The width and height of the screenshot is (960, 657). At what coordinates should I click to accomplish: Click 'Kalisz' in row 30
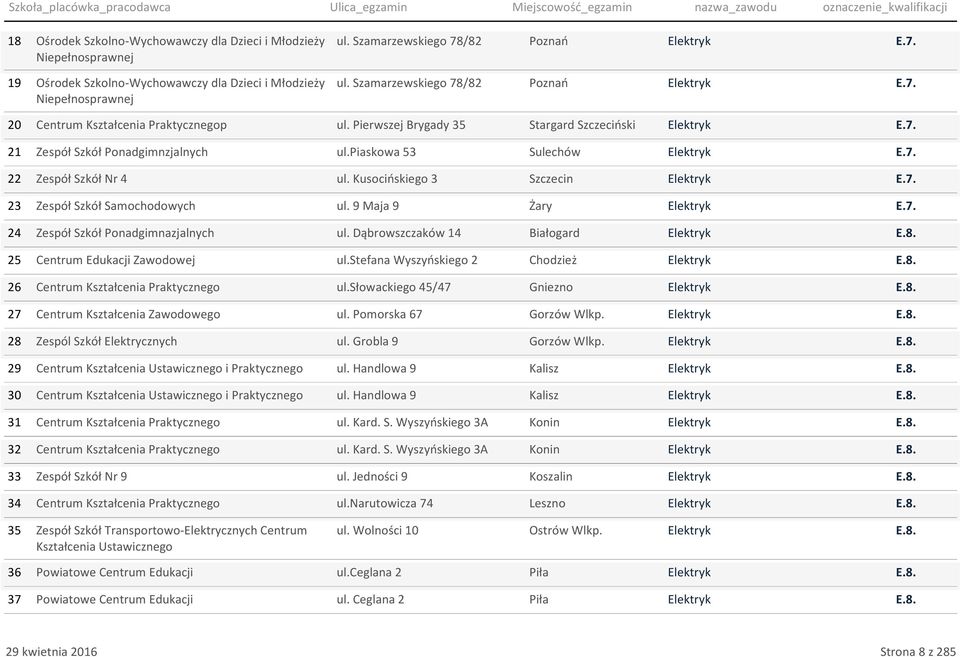[544, 396]
